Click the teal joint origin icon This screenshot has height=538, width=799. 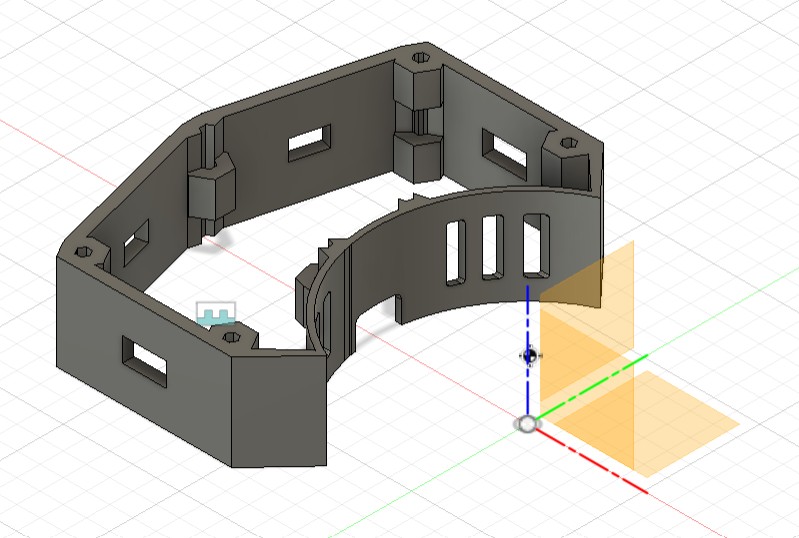[x=215, y=315]
